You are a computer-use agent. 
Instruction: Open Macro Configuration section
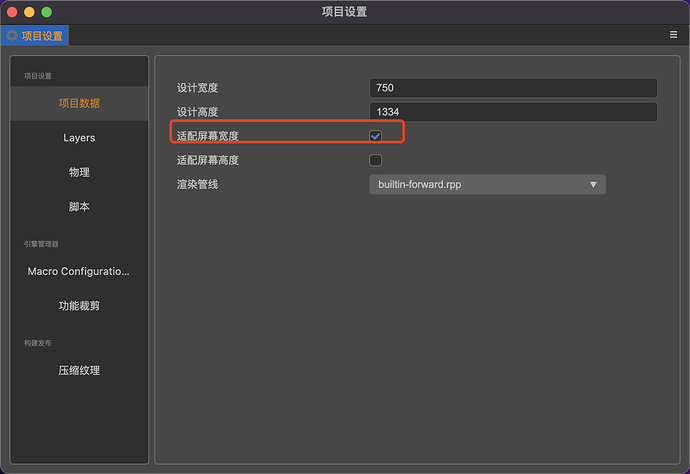(x=79, y=271)
